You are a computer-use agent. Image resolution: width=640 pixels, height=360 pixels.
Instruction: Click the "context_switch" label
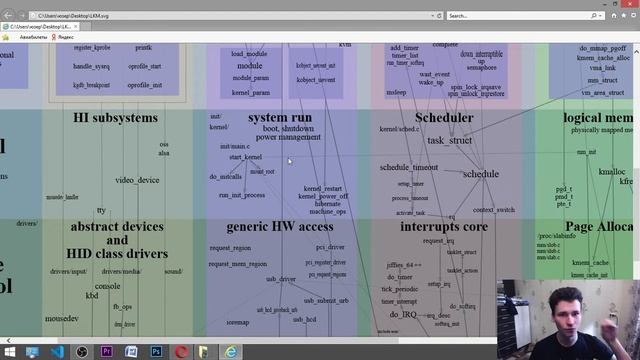pos(494,210)
